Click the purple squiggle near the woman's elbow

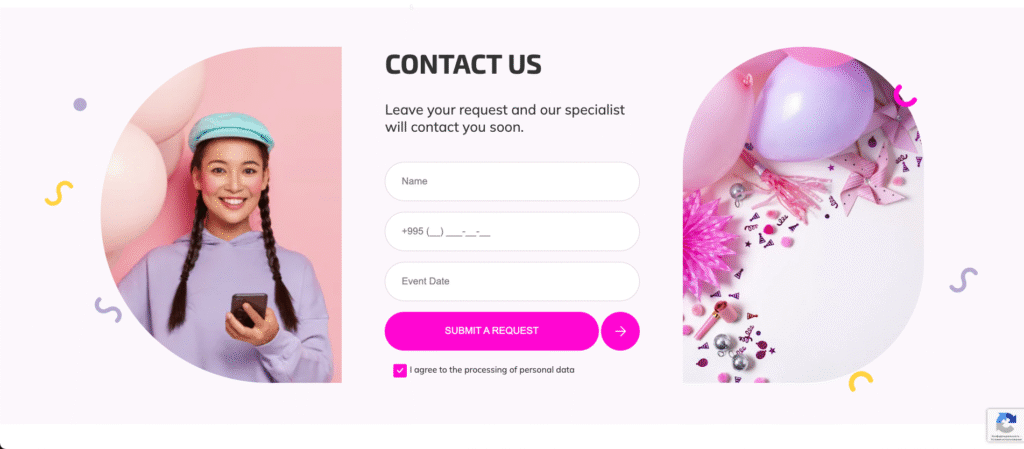(x=108, y=310)
